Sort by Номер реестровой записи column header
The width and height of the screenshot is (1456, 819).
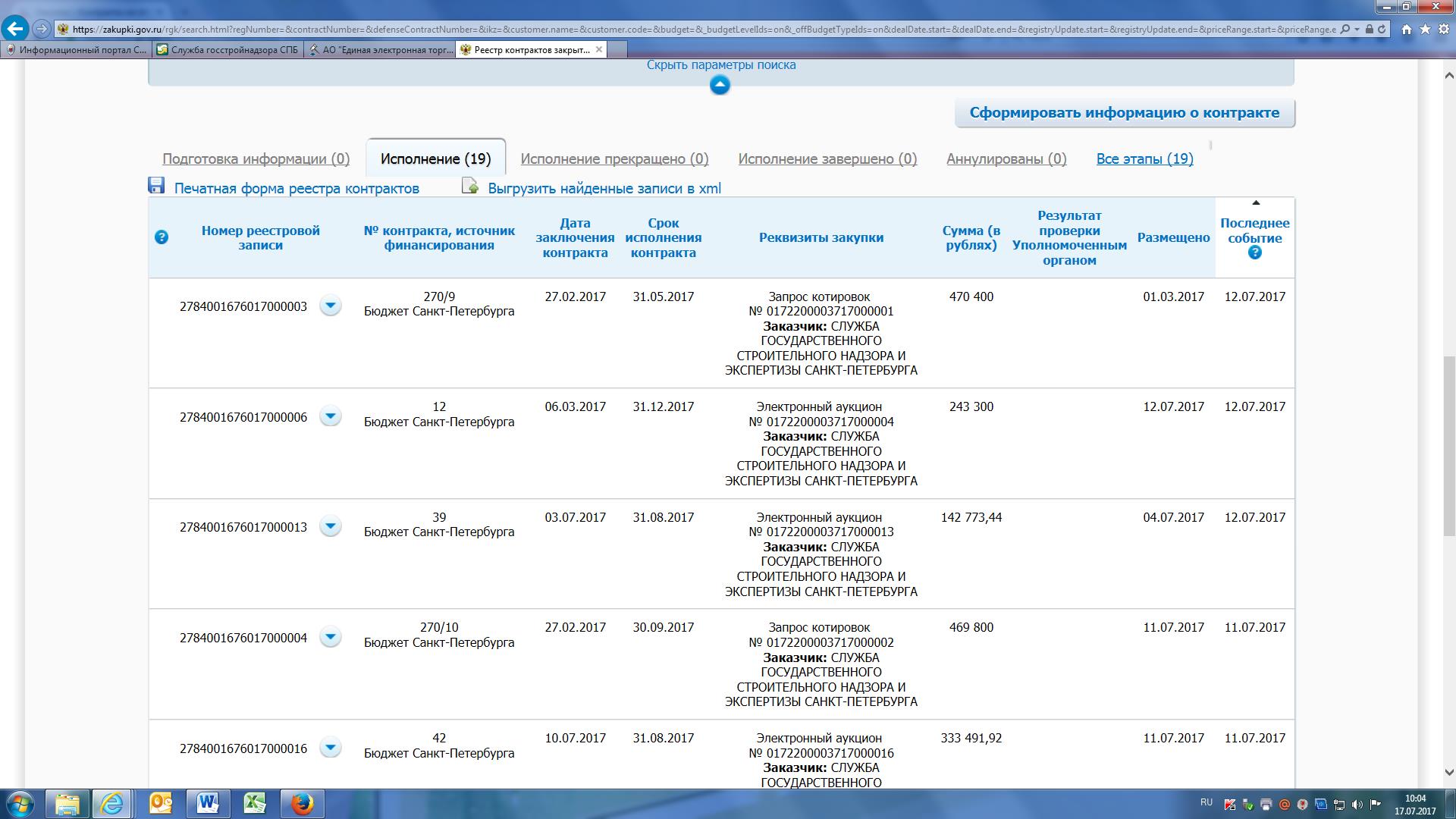pos(261,238)
